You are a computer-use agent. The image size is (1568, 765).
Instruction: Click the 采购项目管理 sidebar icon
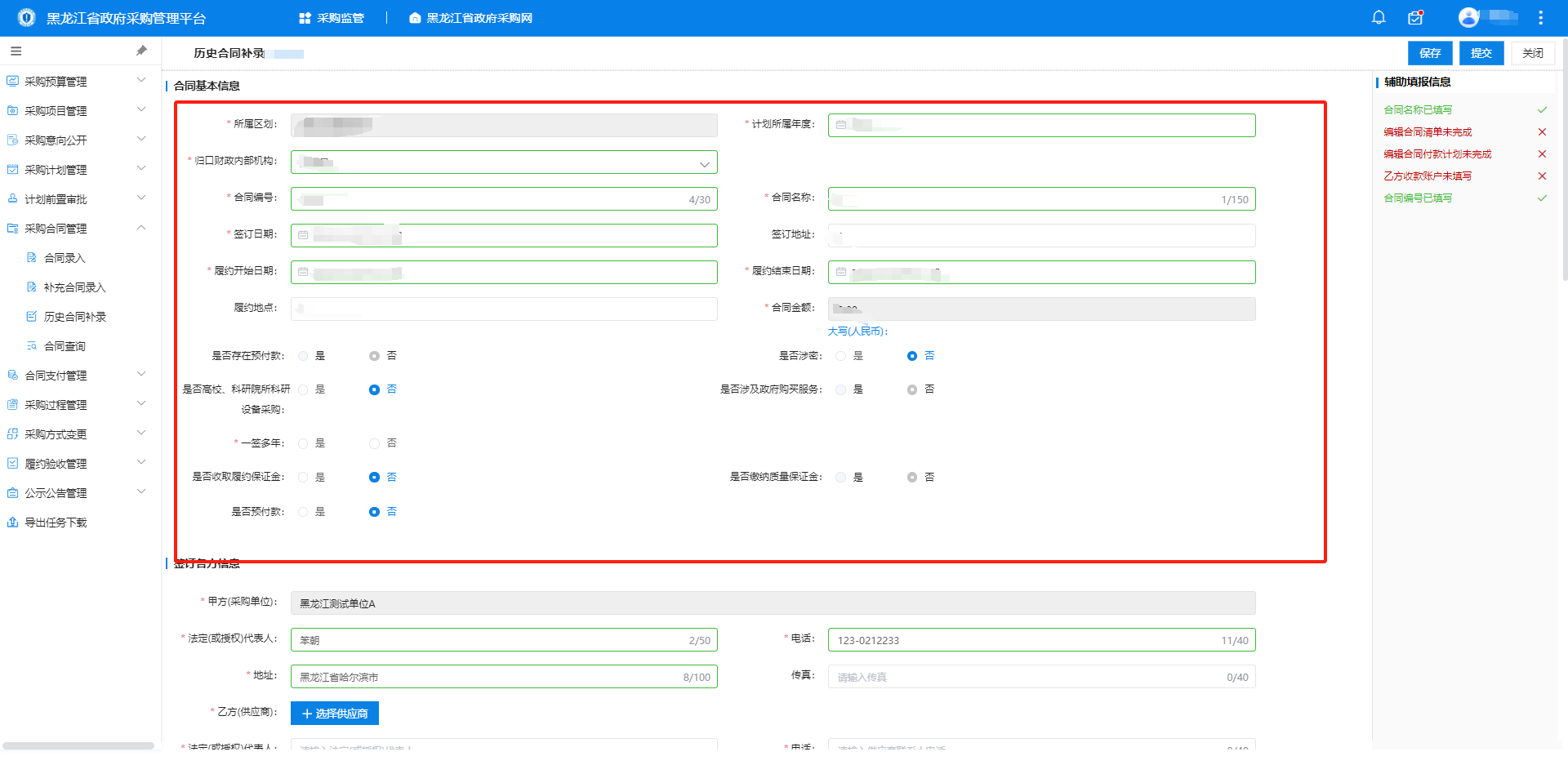tap(12, 110)
